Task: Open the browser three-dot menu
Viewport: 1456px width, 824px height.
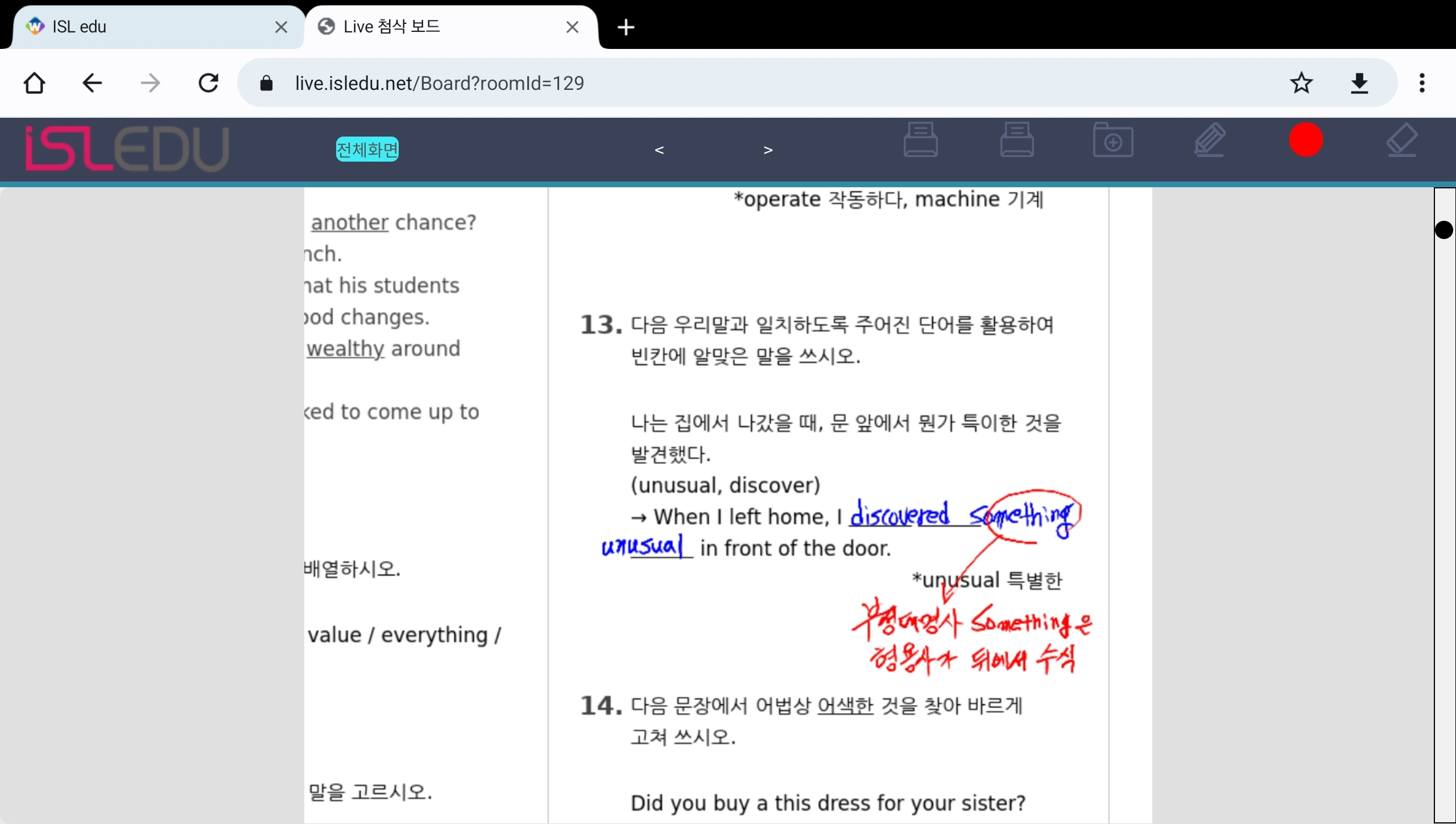Action: [x=1422, y=83]
